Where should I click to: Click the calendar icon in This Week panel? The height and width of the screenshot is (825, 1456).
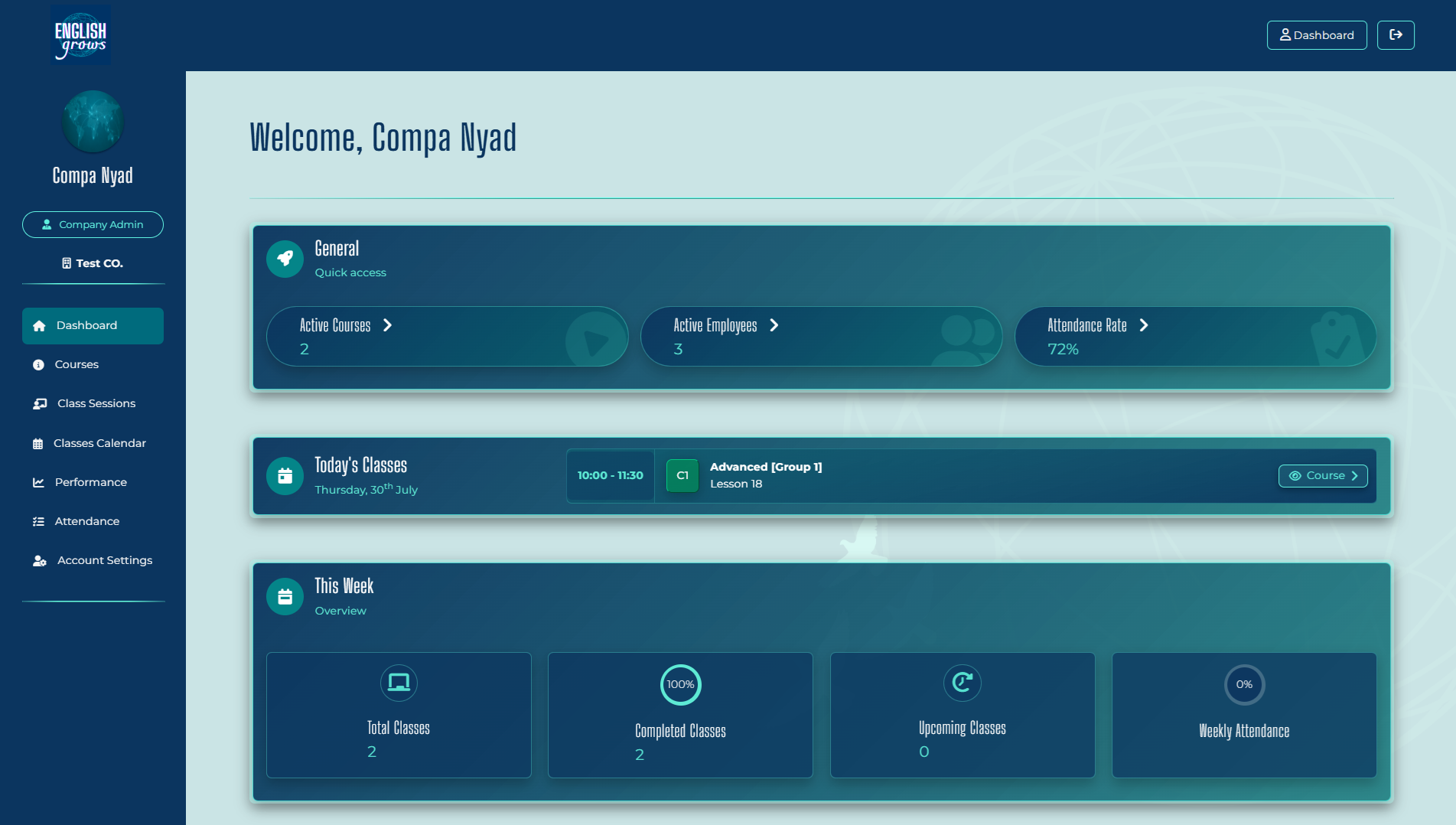tap(285, 597)
